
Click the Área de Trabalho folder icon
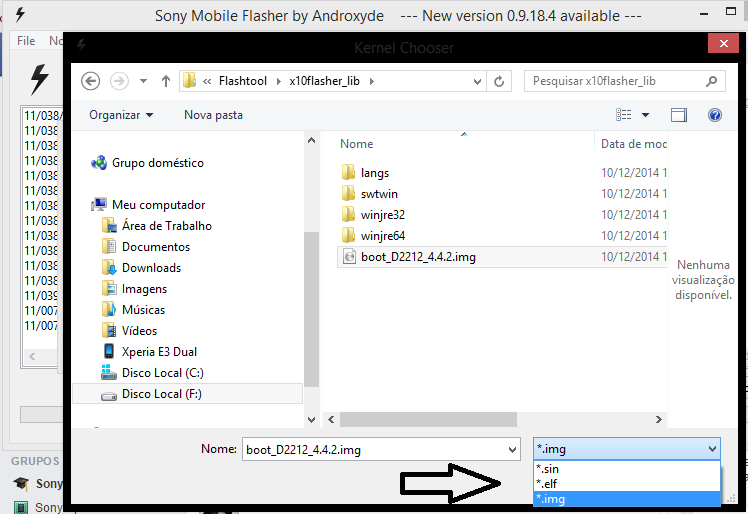[x=109, y=225]
